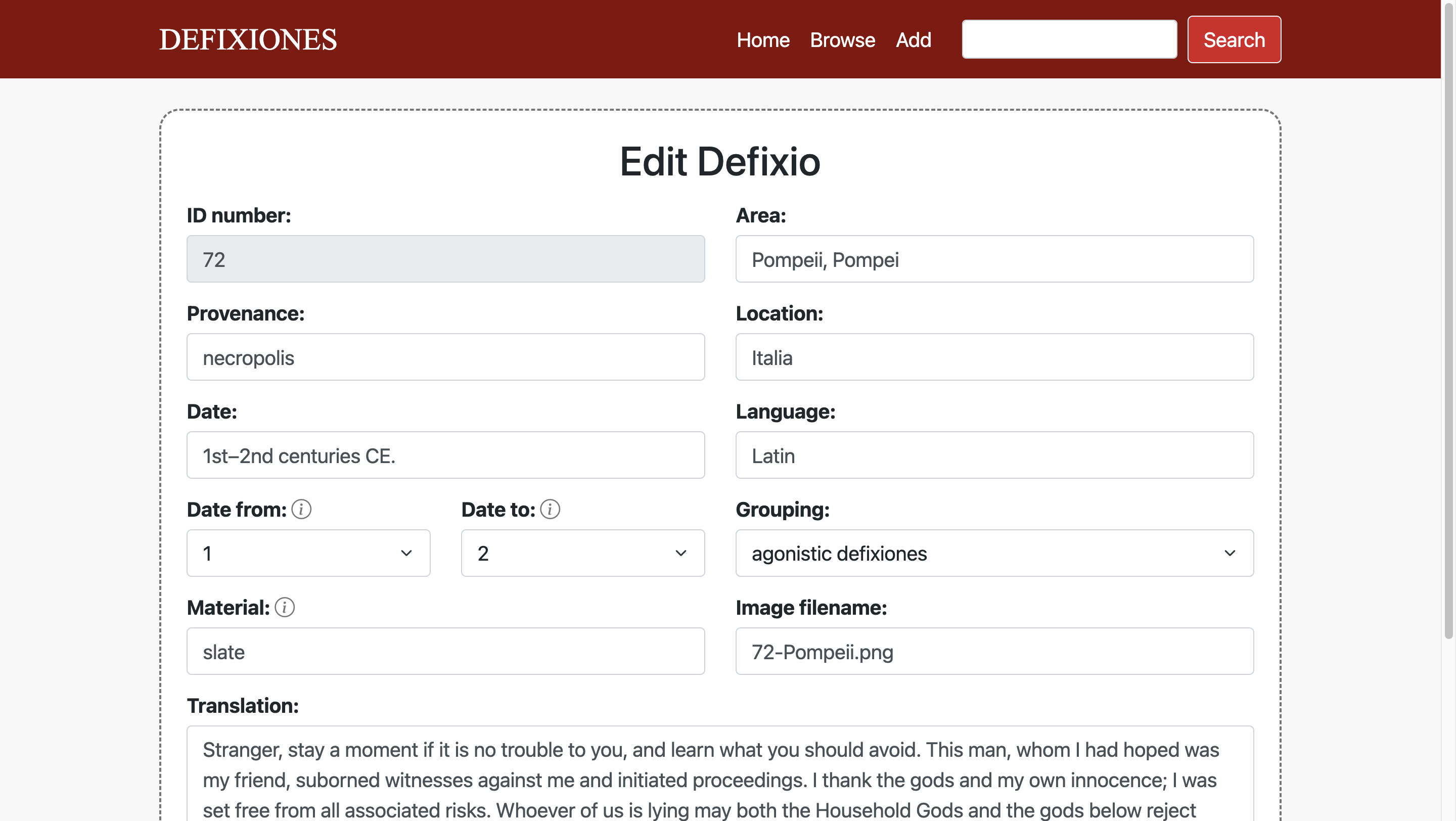This screenshot has height=821, width=1456.
Task: Click the Material info icon
Action: [x=284, y=608]
